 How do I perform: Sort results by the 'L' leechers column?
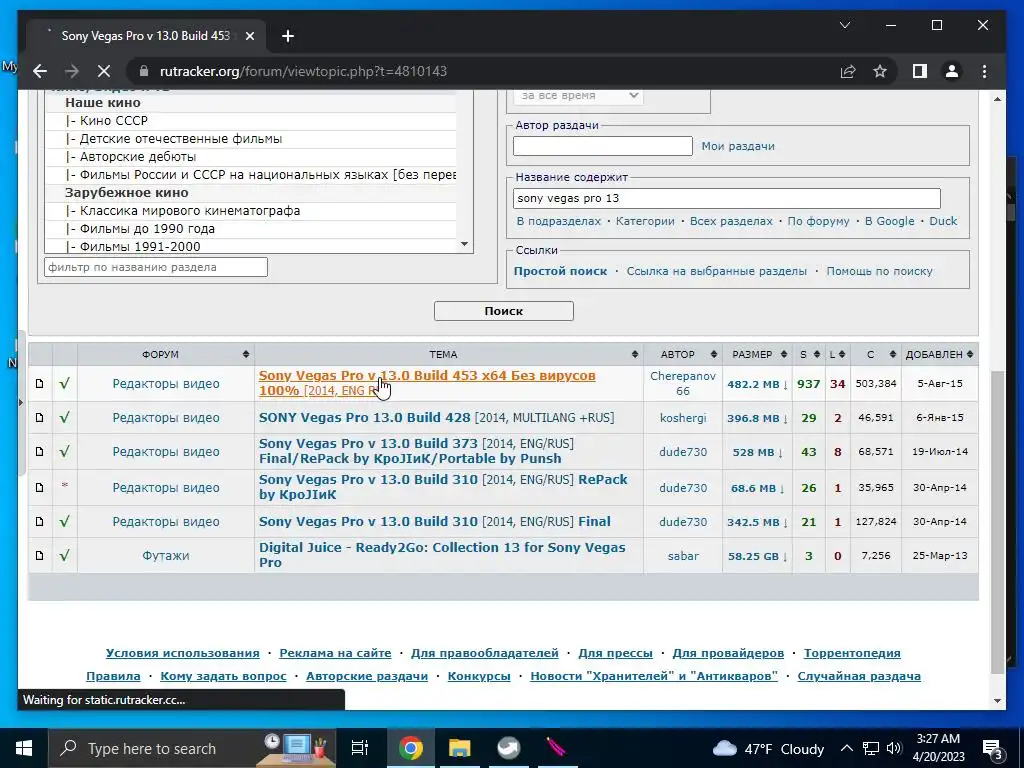tap(837, 354)
